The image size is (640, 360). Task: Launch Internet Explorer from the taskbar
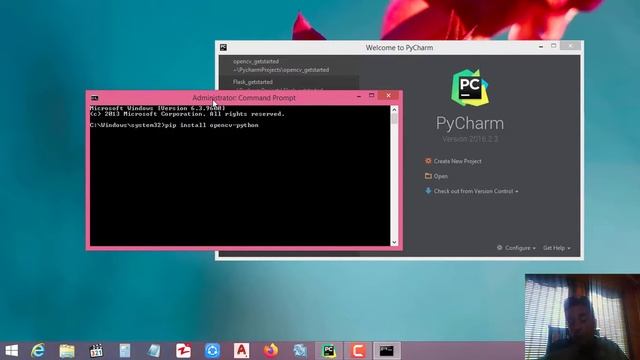[38, 351]
